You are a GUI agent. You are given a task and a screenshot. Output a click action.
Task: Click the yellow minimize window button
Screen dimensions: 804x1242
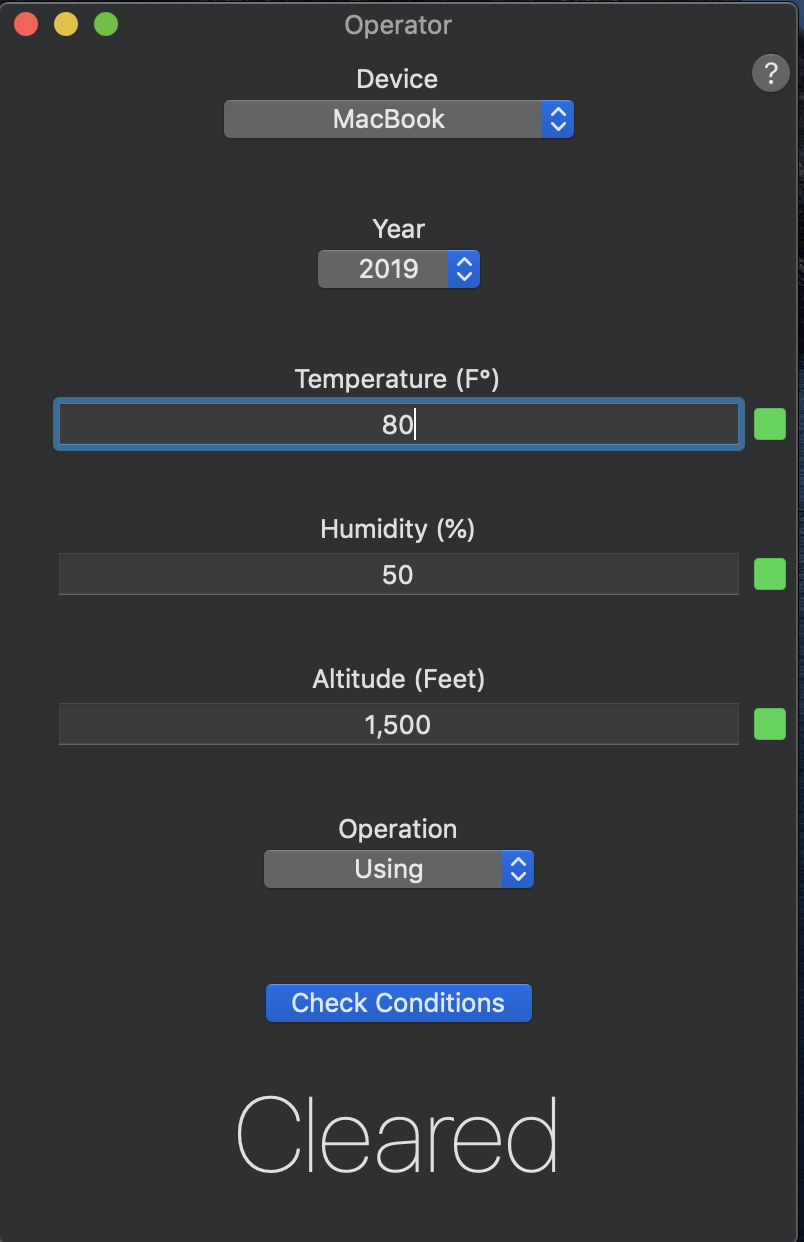[x=66, y=25]
